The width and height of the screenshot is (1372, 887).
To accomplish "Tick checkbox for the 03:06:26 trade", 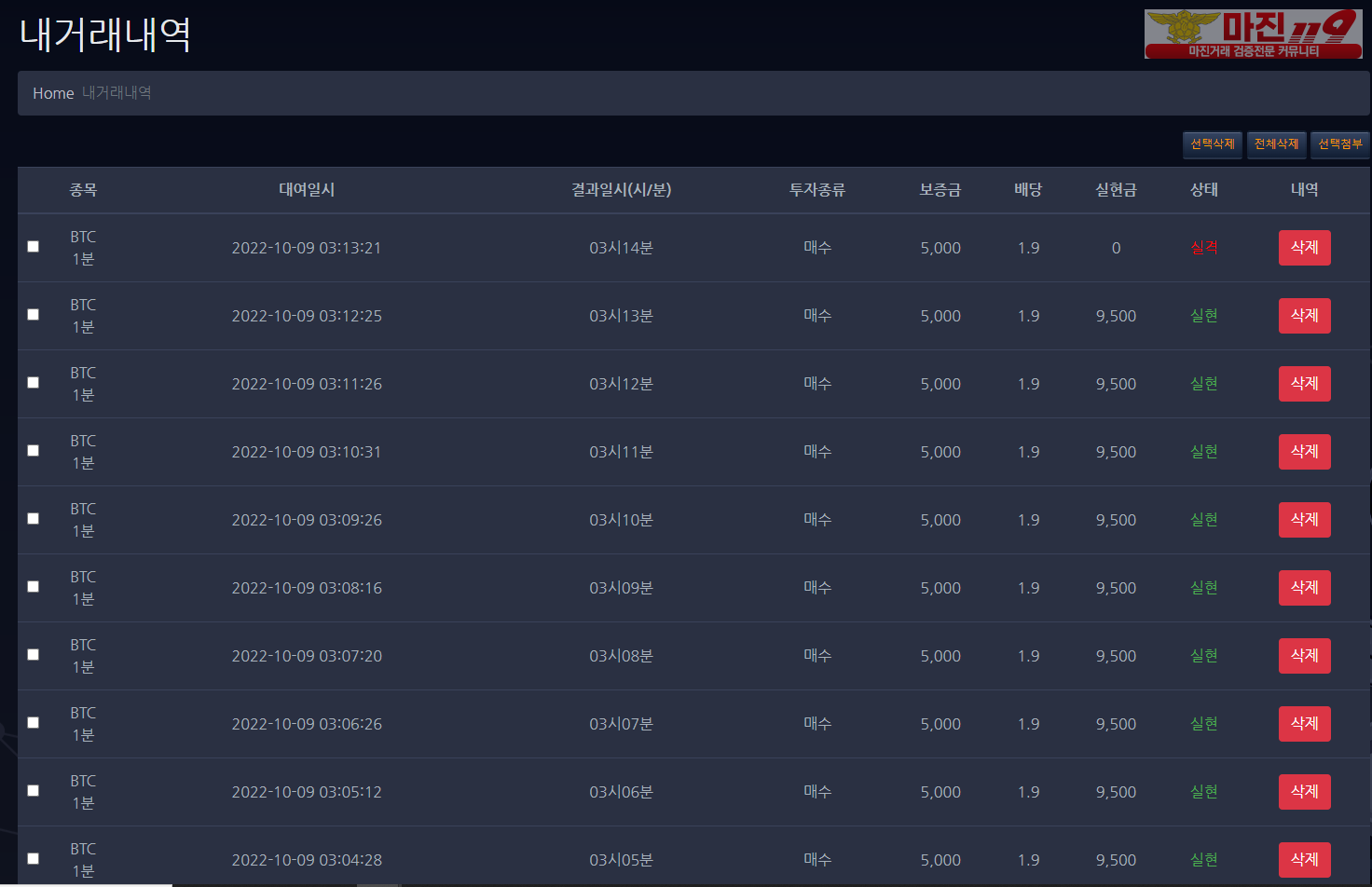I will 34,723.
